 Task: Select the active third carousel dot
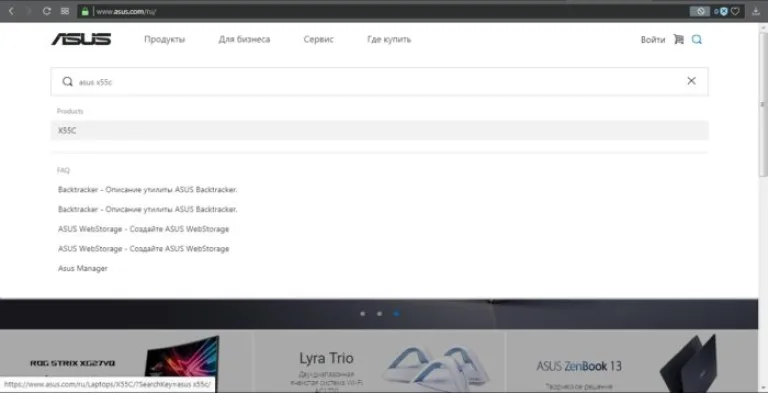click(x=396, y=314)
